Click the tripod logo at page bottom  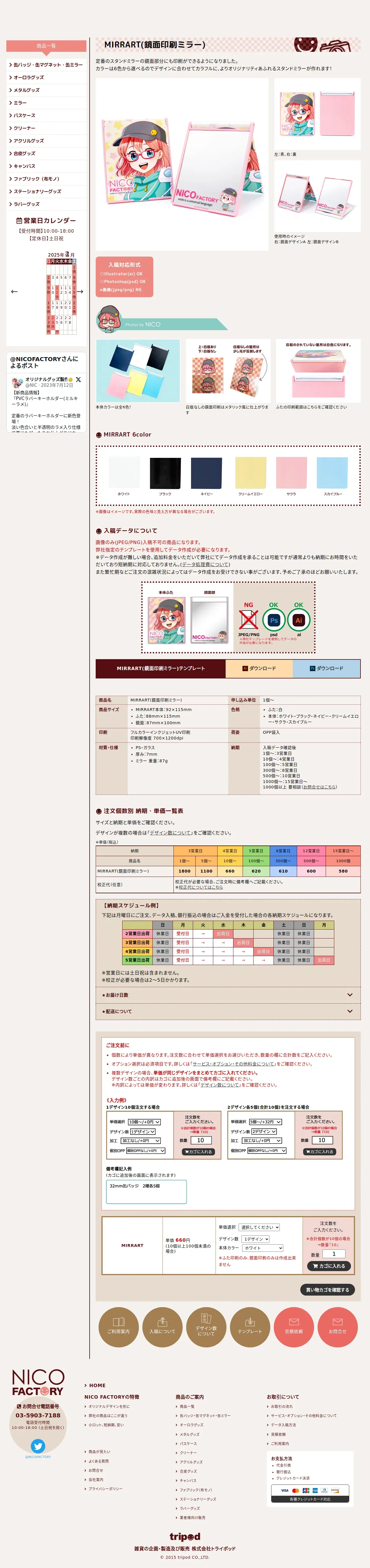185,1537
